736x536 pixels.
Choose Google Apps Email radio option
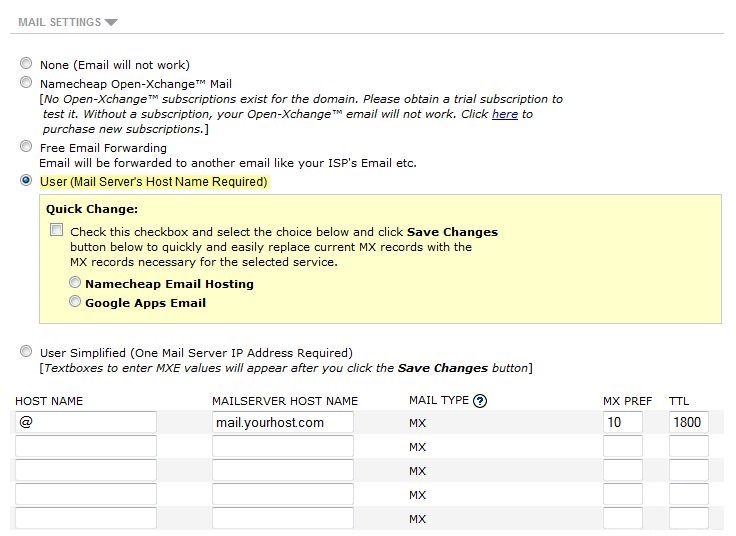tap(75, 301)
